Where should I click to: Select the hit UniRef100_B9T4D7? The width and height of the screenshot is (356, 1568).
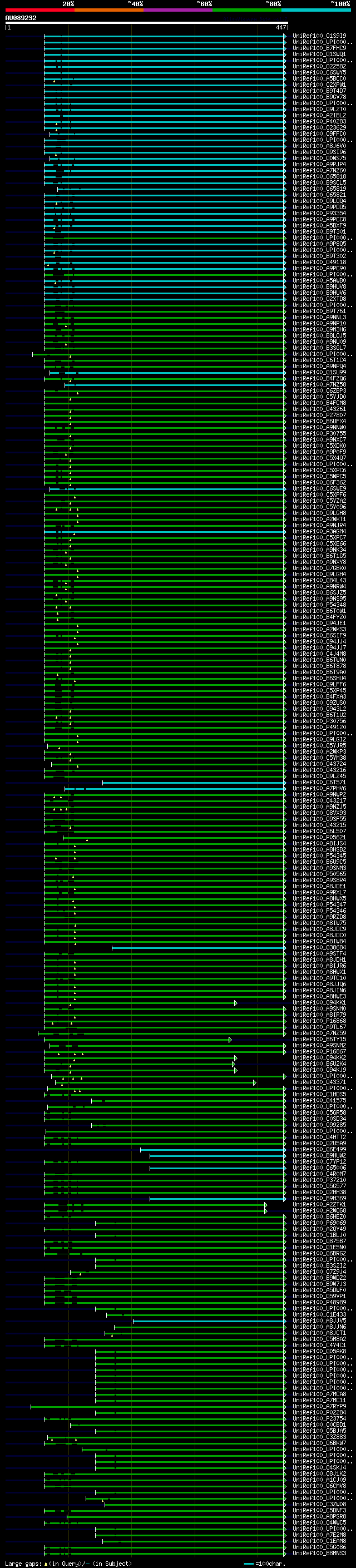point(319,91)
